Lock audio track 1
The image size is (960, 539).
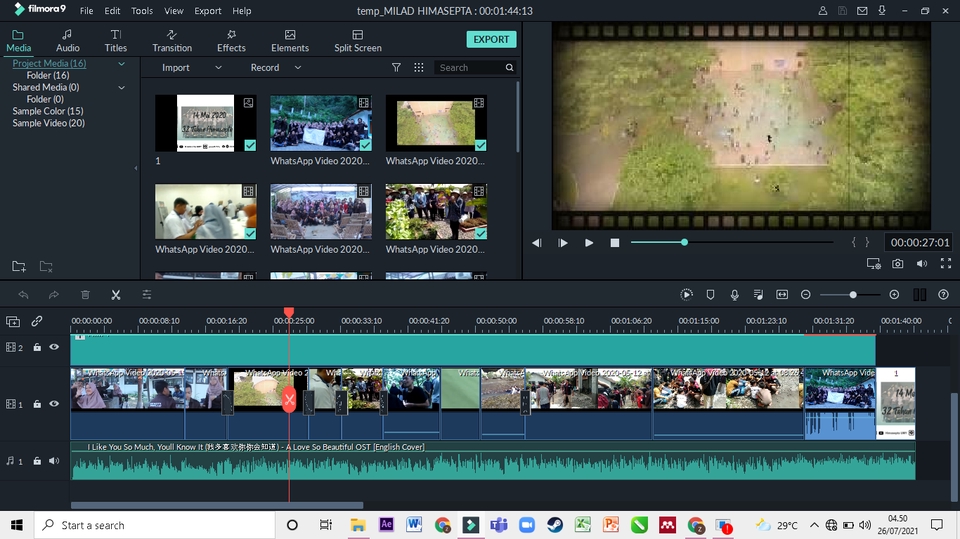(37, 461)
